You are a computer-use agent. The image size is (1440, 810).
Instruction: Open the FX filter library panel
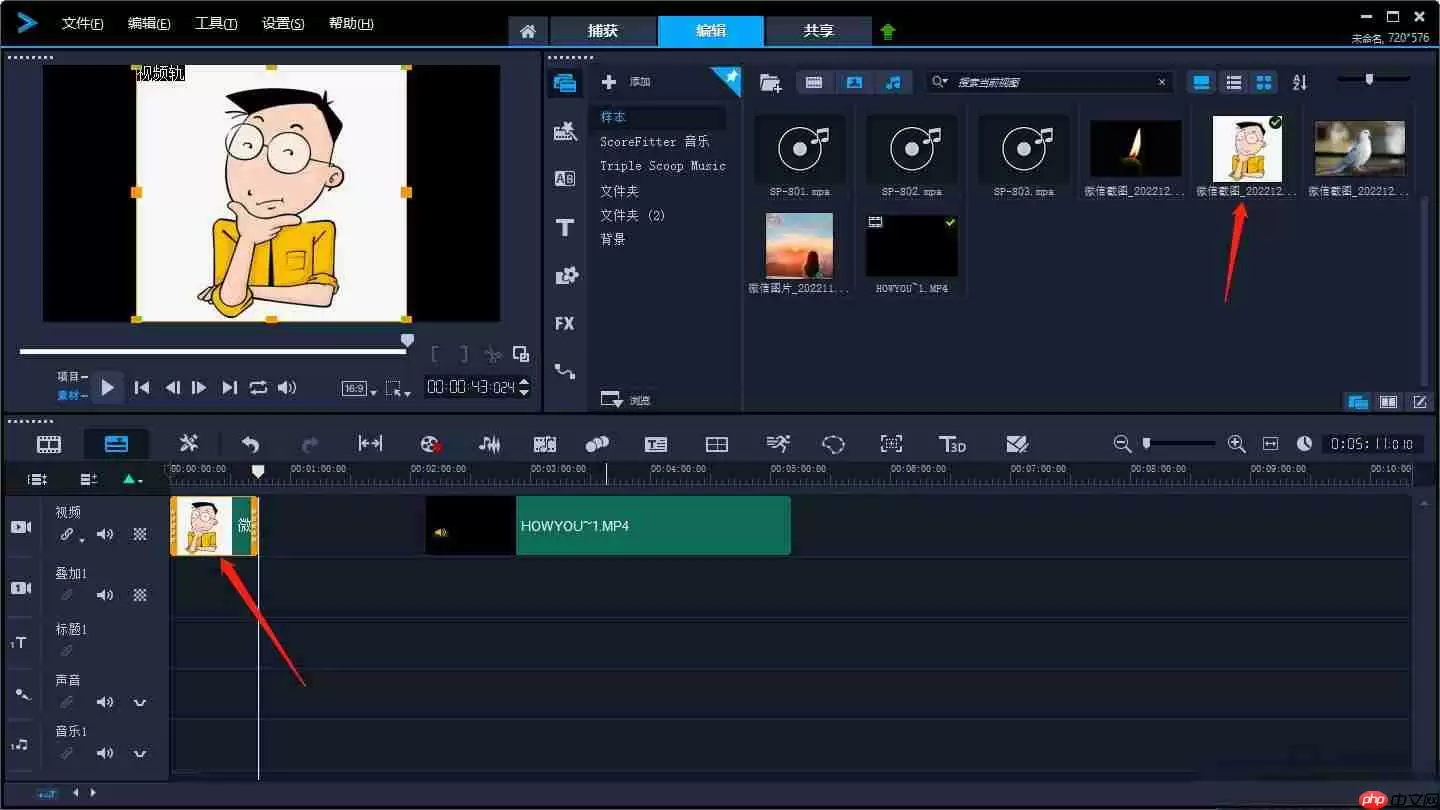point(565,324)
